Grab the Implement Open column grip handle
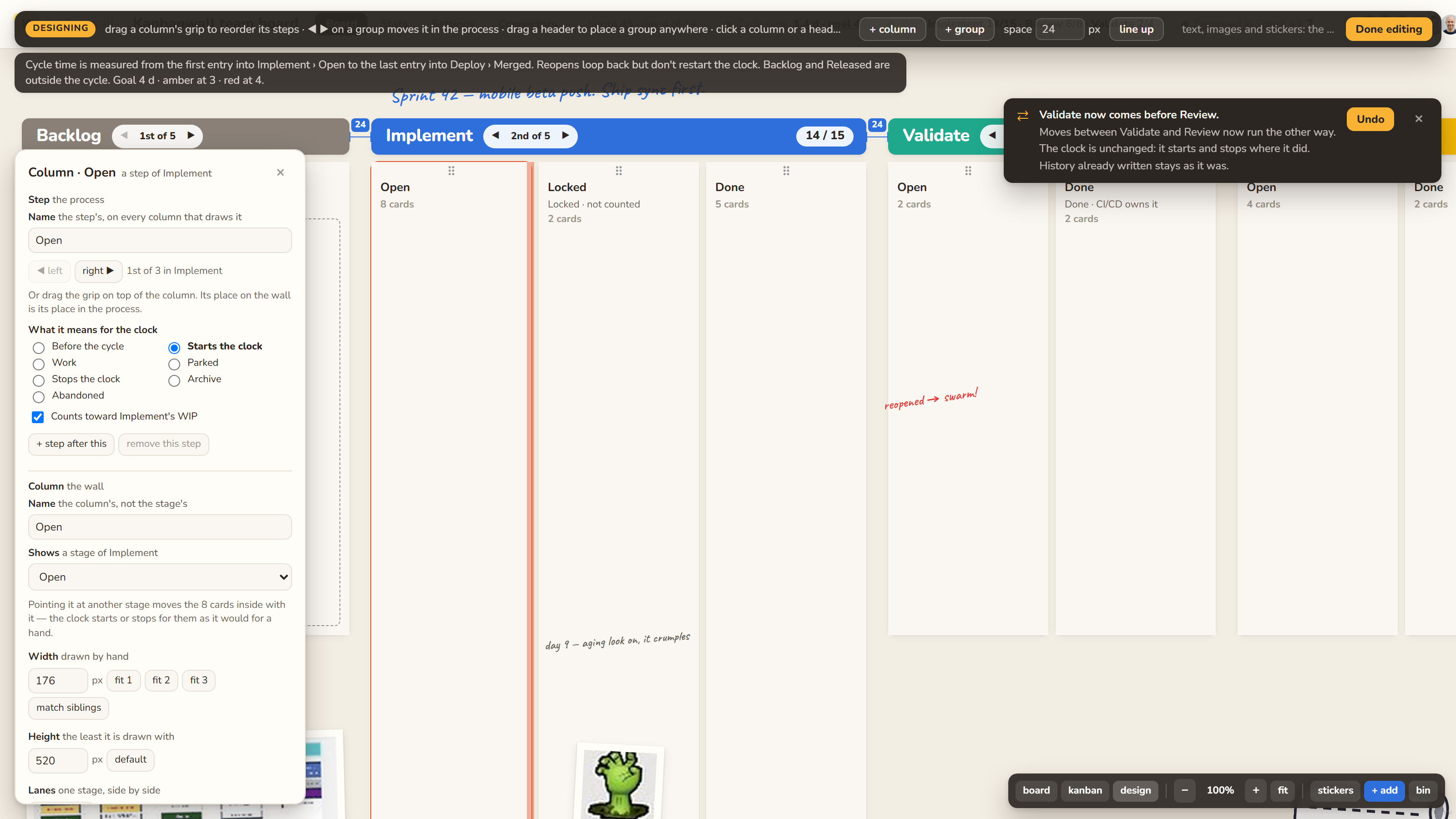1456x819 pixels. point(451,170)
